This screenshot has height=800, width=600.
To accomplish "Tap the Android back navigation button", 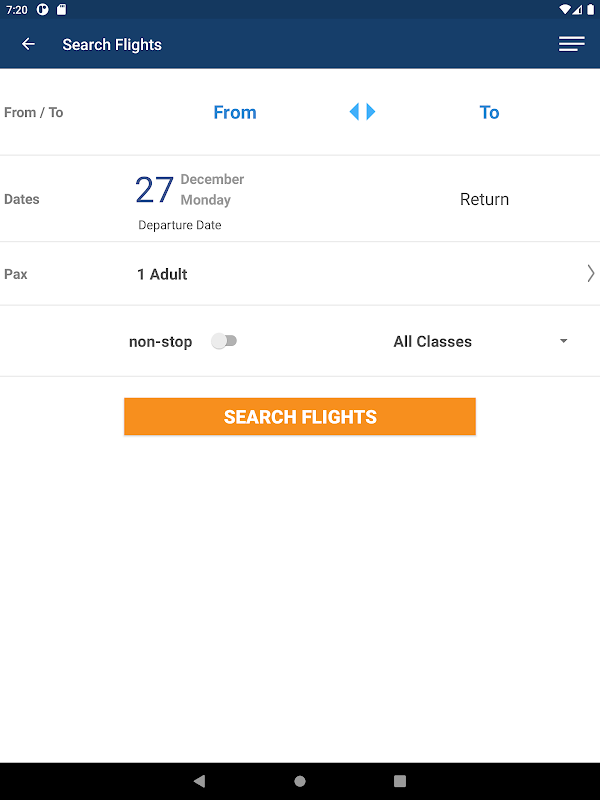I will (199, 781).
